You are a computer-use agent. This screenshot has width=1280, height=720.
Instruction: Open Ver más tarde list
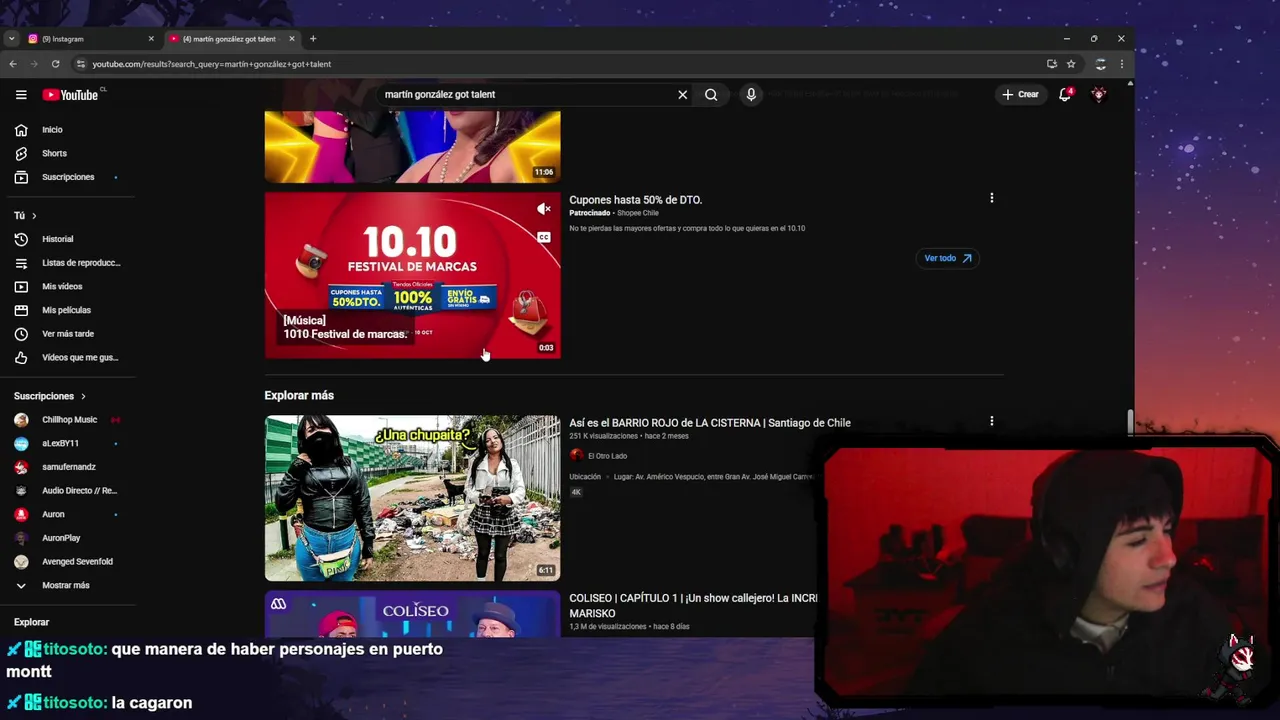click(x=67, y=334)
